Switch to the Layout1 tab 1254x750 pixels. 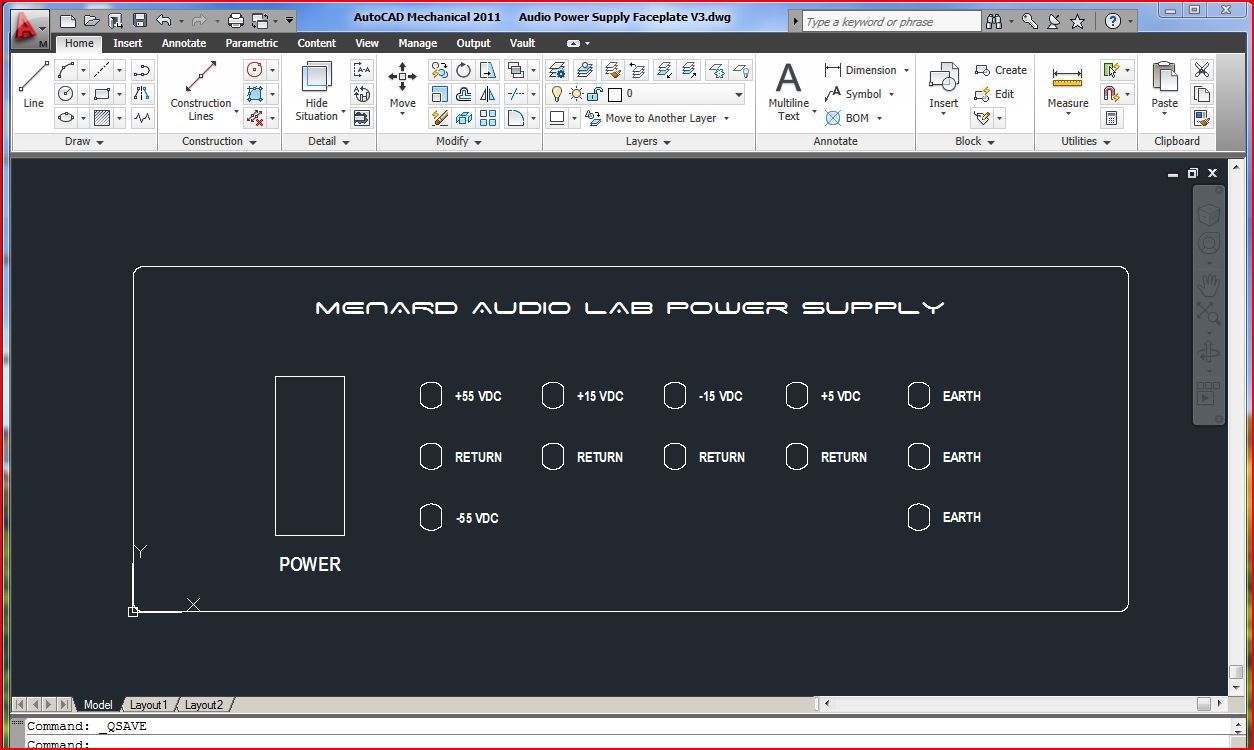pos(148,704)
